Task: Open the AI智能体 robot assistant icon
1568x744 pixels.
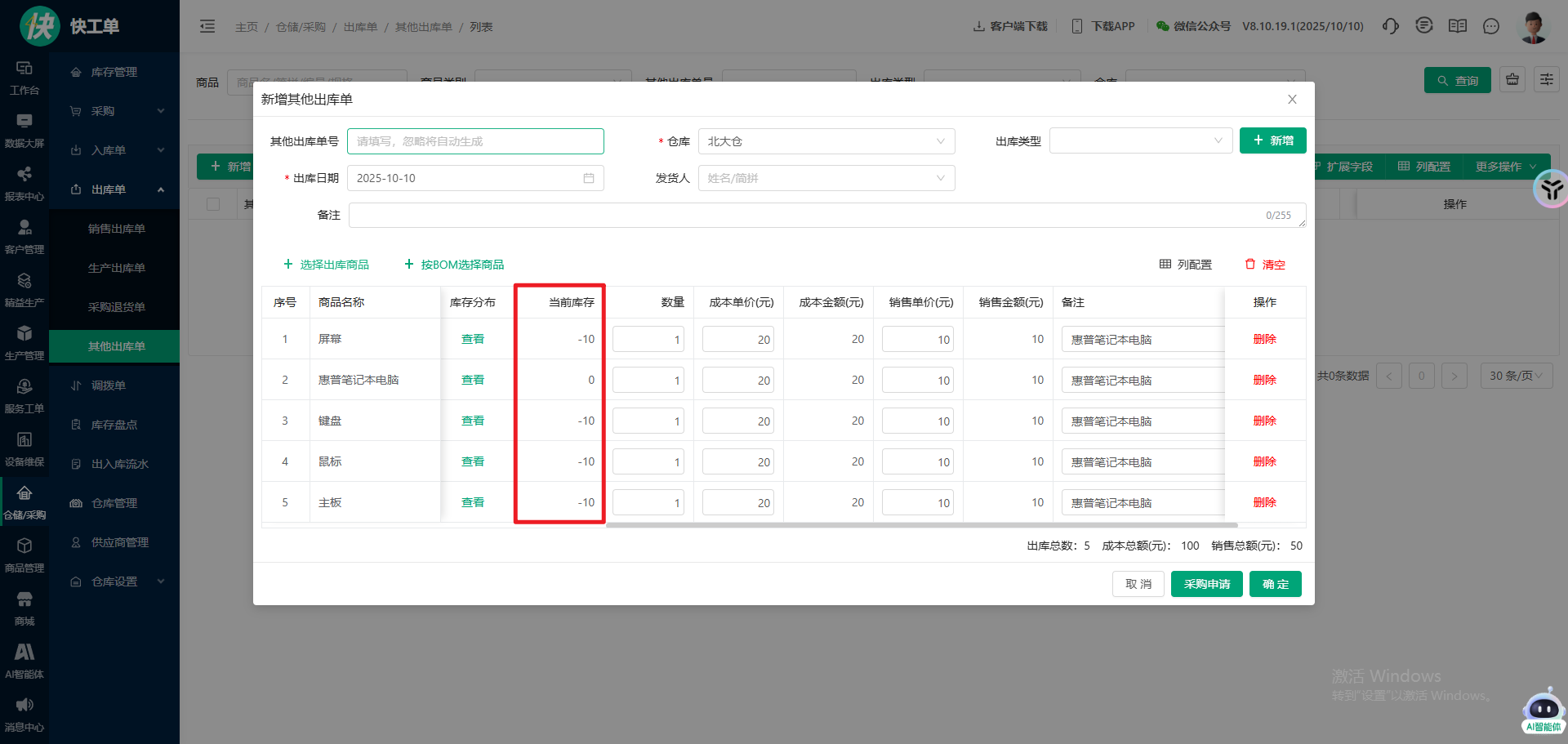Action: (x=1543, y=709)
